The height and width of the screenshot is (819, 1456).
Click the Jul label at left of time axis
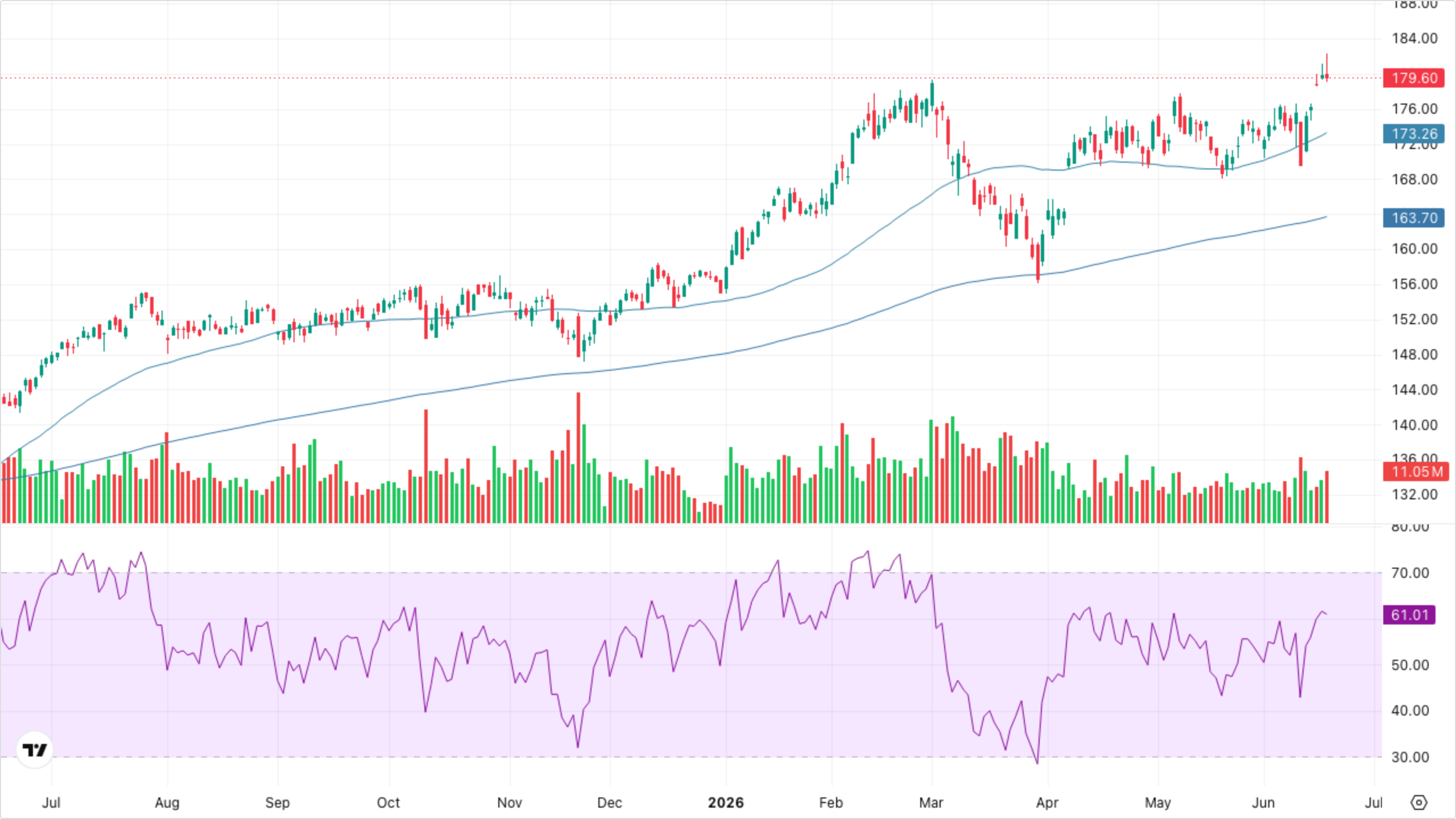click(x=51, y=803)
